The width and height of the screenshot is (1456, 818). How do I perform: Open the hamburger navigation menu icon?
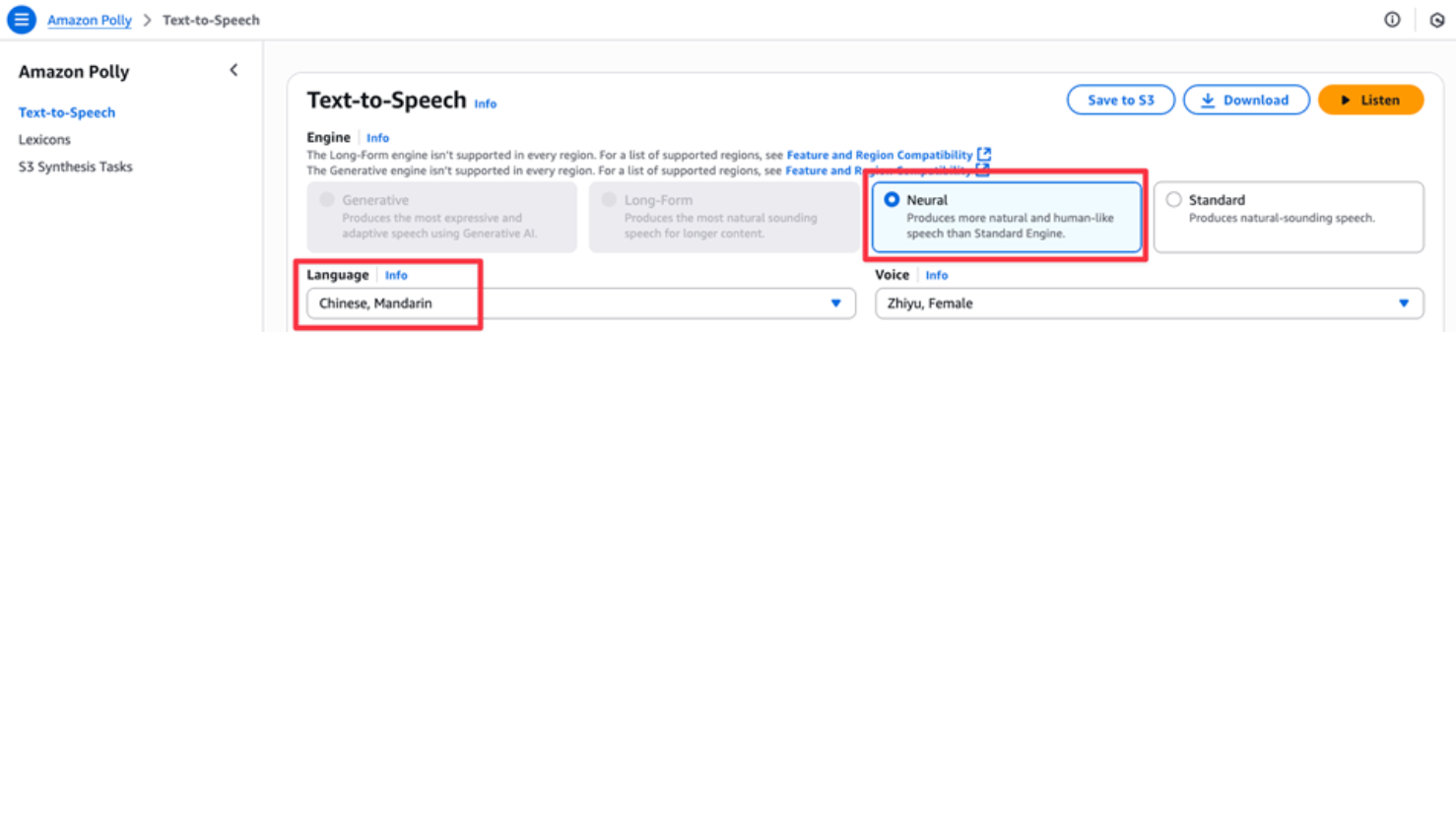coord(21,20)
